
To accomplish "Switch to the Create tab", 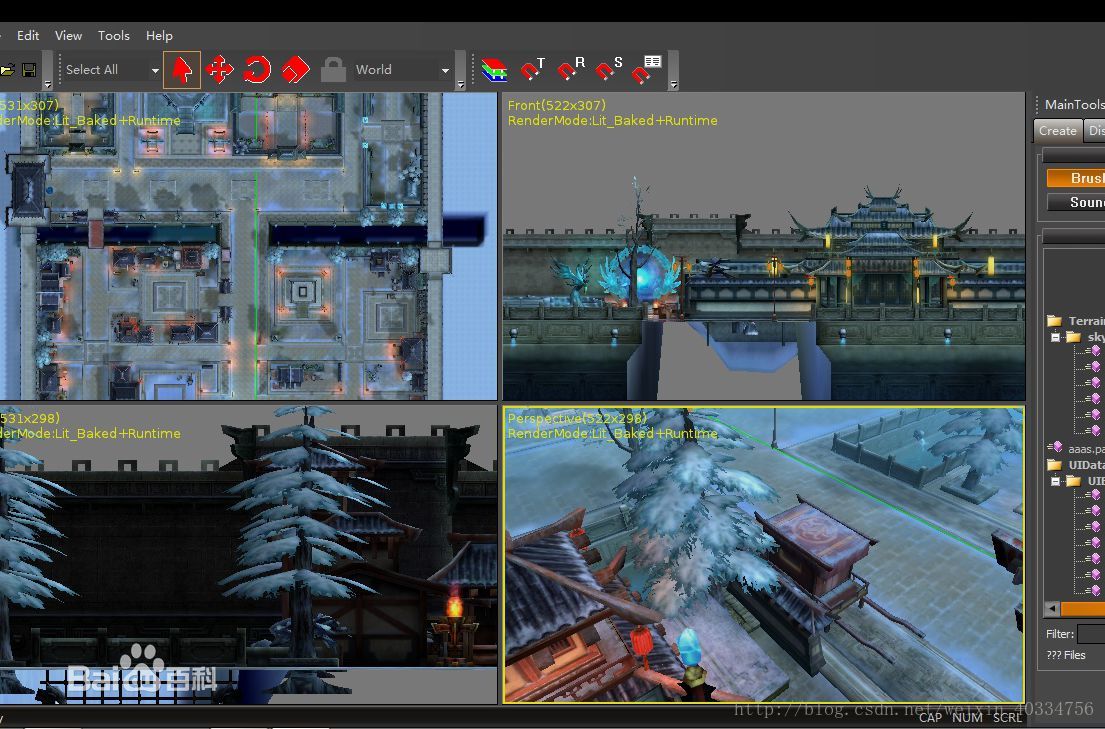I will click(1057, 130).
